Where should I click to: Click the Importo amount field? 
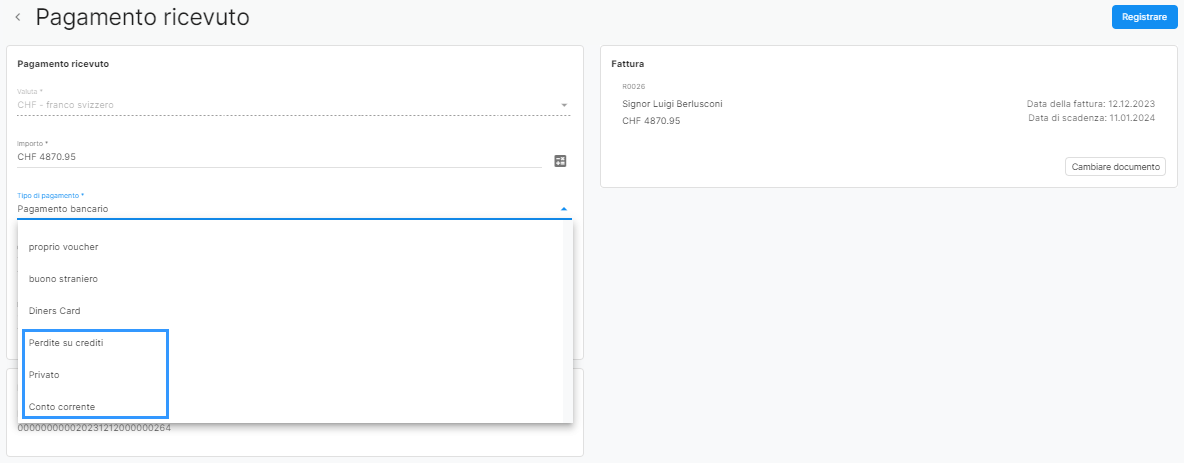click(279, 157)
